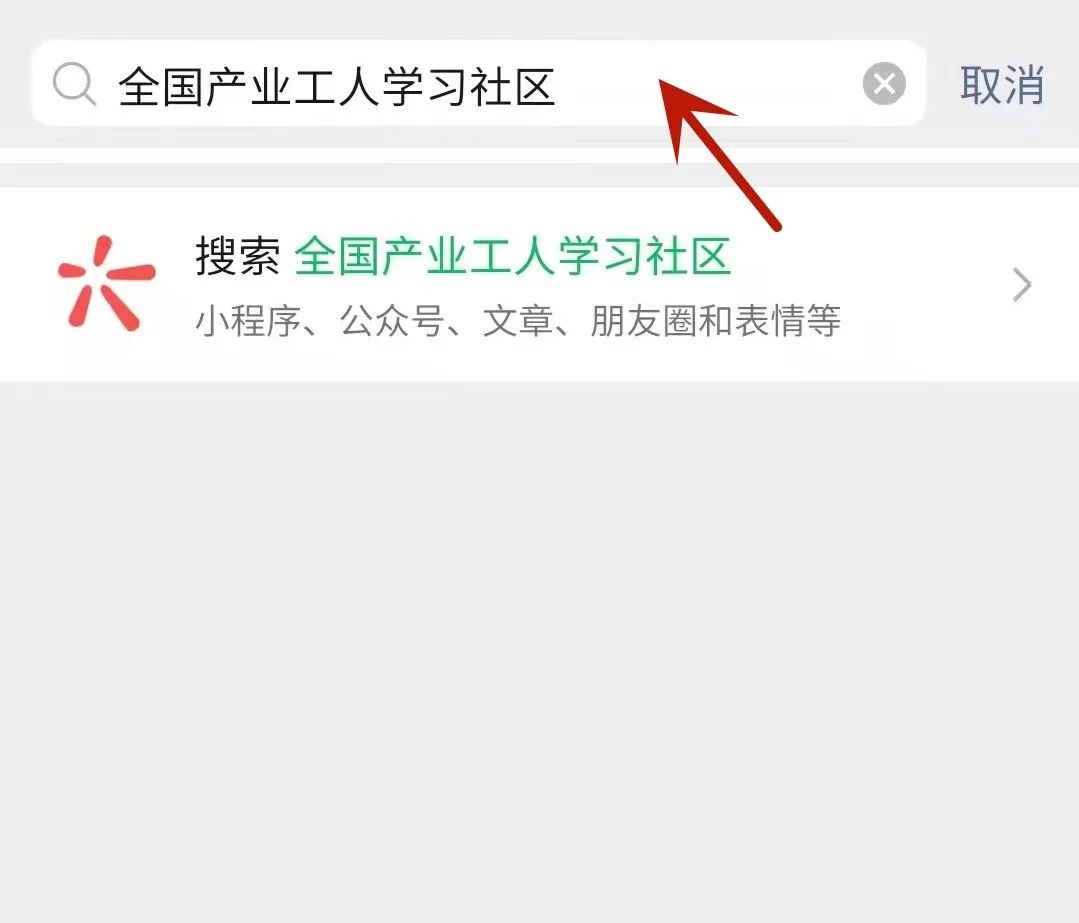The image size is (1079, 923).
Task: Click the green 全国产业工人学习社区 keyword text
Action: (513, 256)
